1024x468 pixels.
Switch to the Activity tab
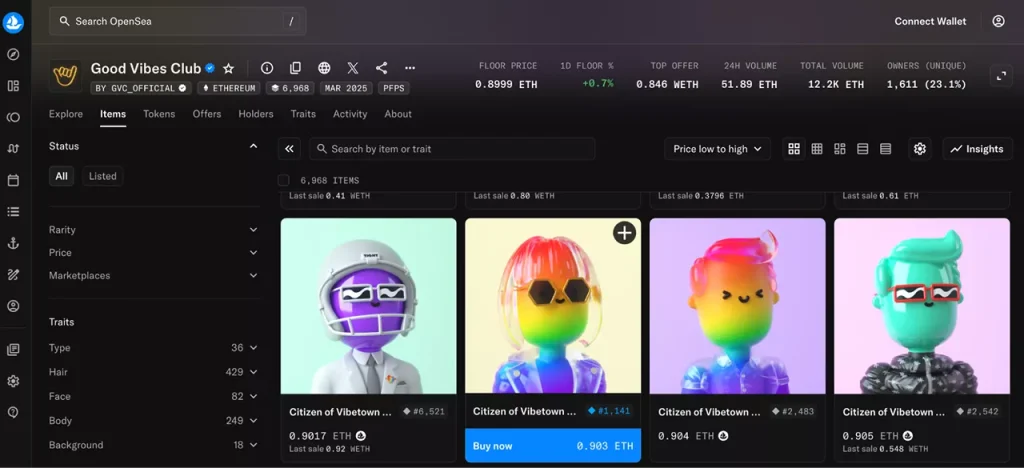point(350,114)
